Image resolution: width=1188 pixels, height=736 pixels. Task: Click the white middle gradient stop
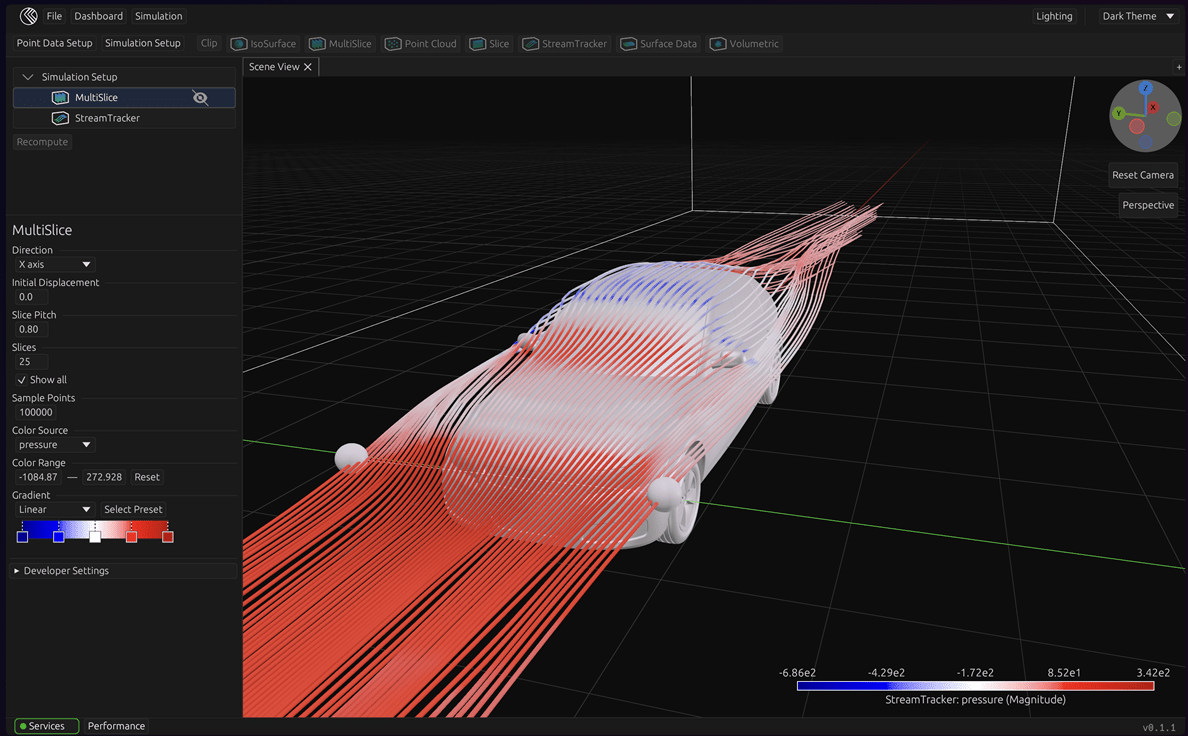(95, 537)
